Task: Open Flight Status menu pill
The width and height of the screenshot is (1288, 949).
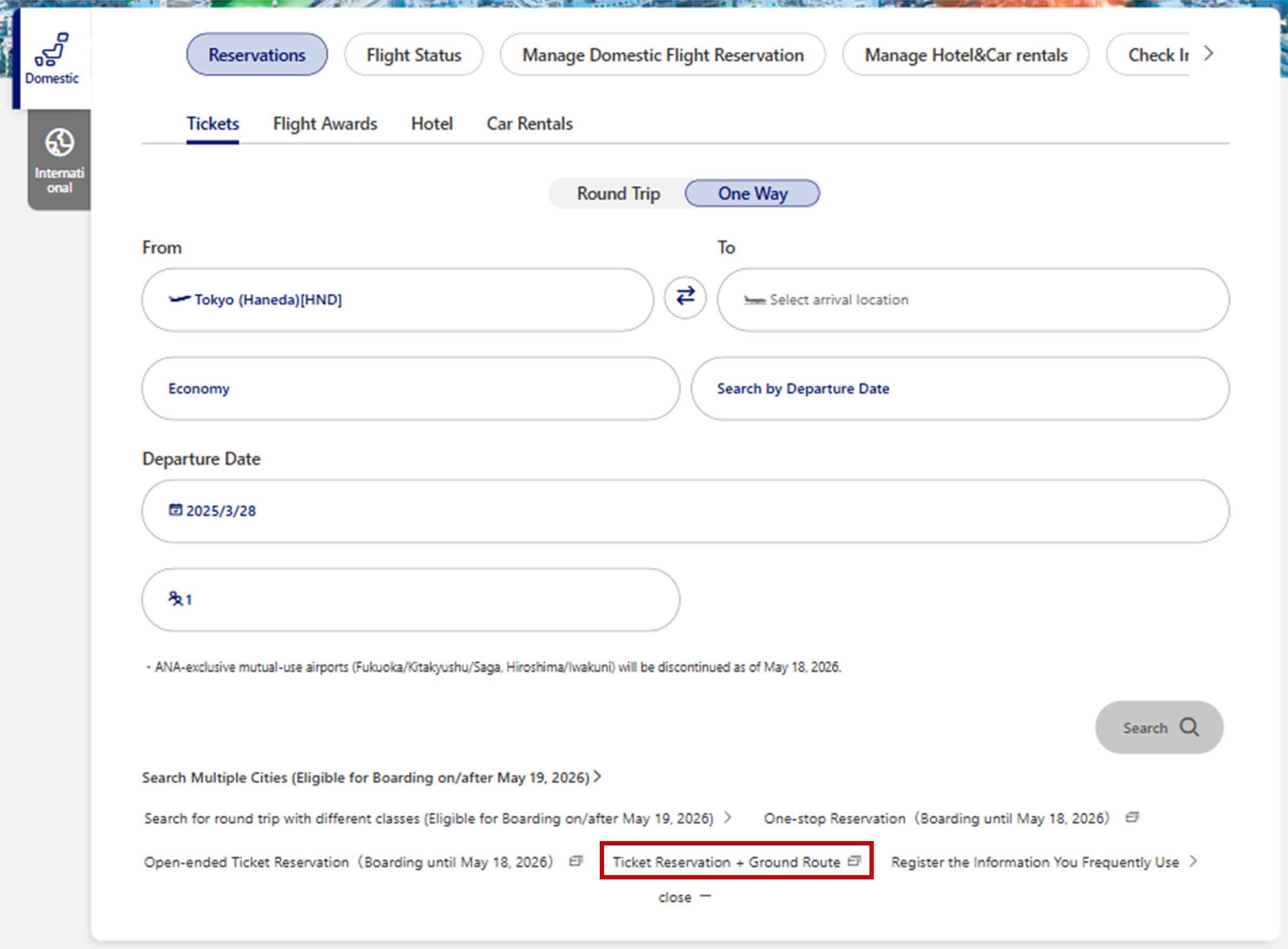Action: point(414,54)
